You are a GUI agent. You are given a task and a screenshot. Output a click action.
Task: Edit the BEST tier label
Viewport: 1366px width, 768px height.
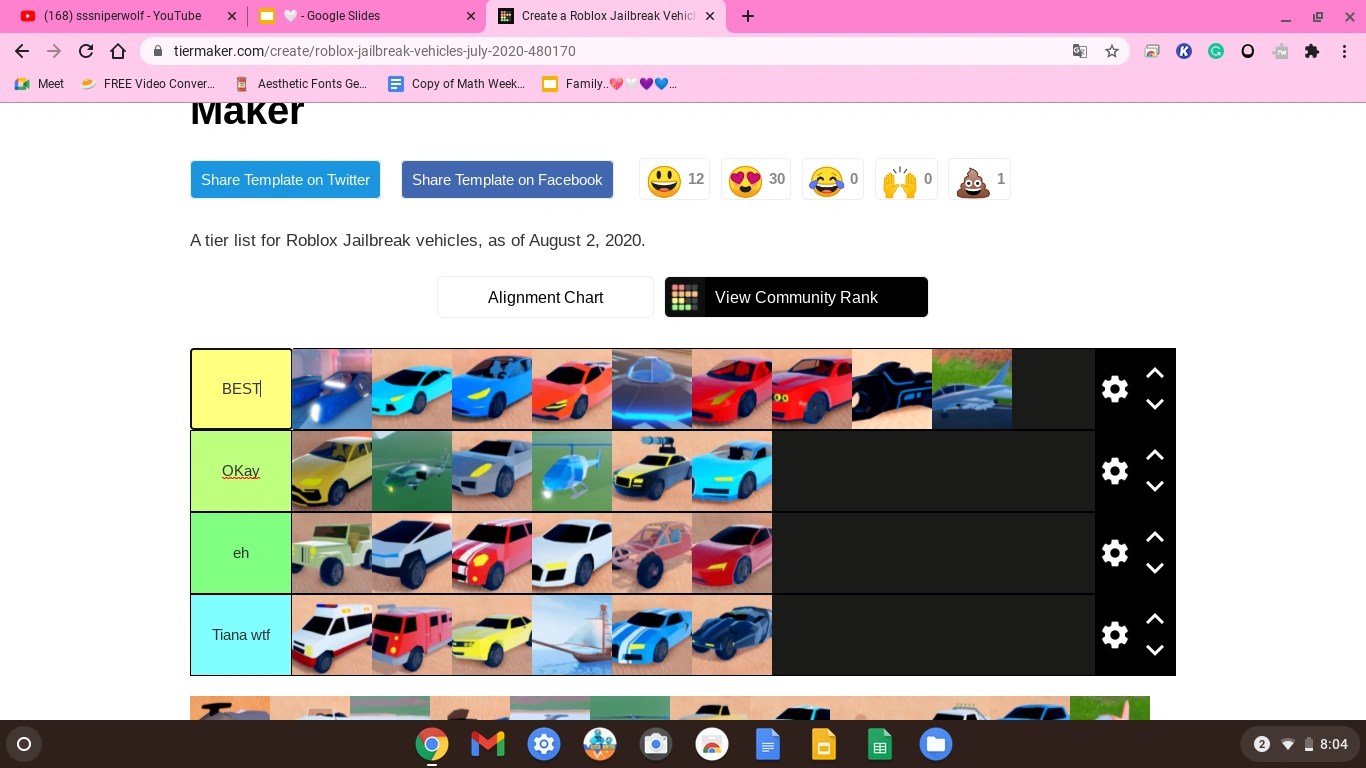[241, 389]
